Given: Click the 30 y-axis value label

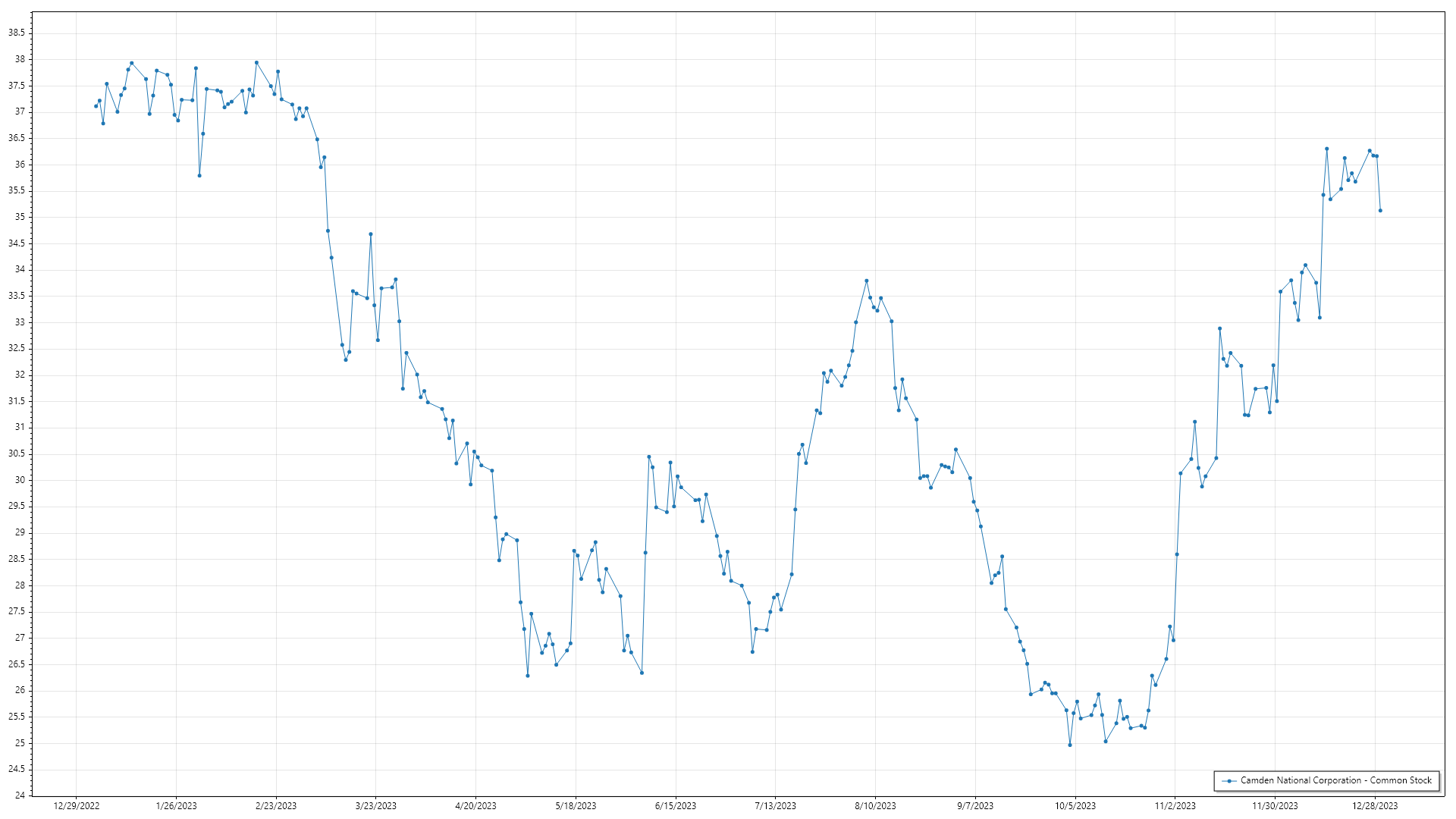Looking at the screenshot, I should (20, 480).
